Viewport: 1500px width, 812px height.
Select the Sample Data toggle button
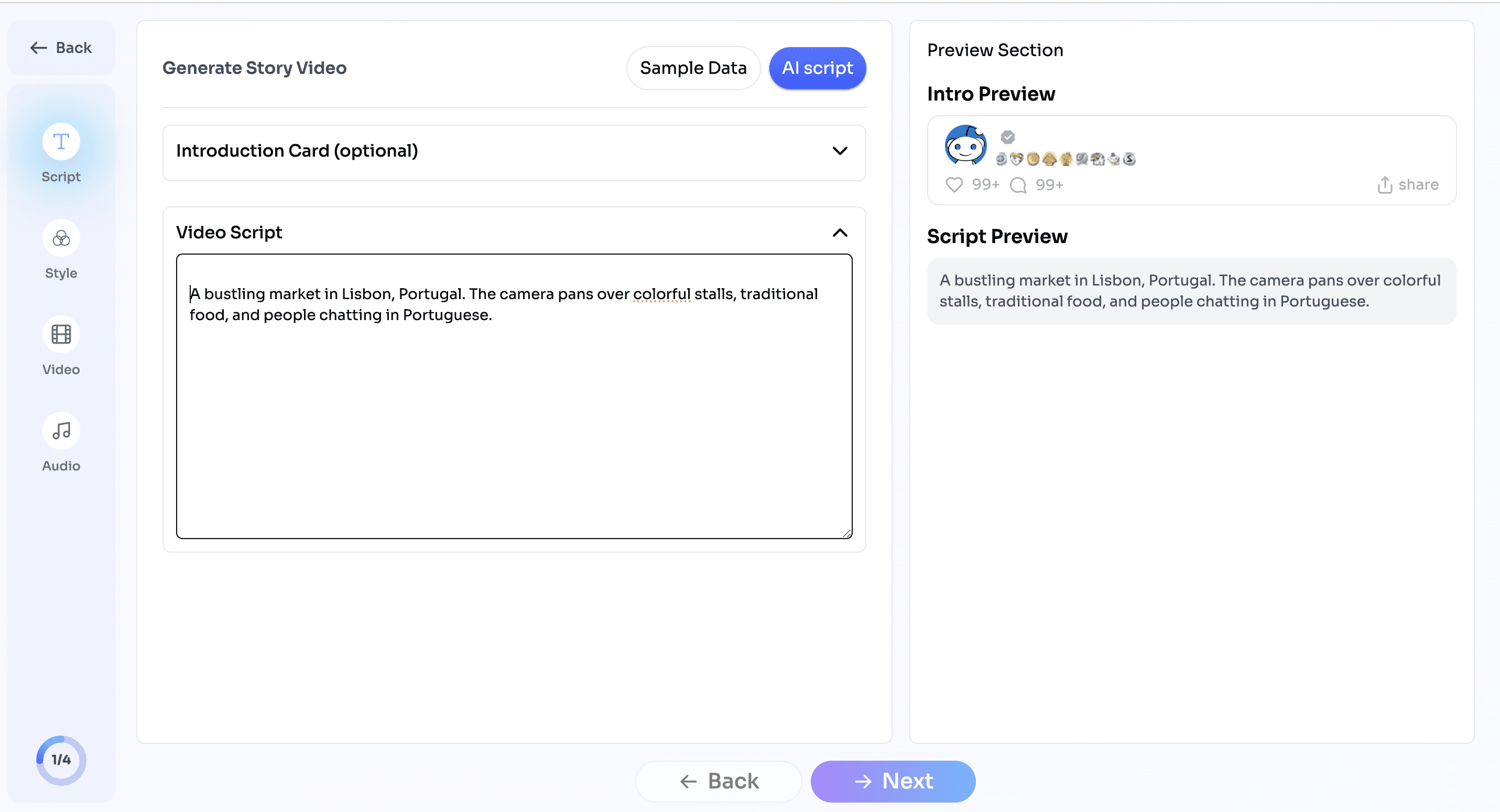(x=693, y=68)
